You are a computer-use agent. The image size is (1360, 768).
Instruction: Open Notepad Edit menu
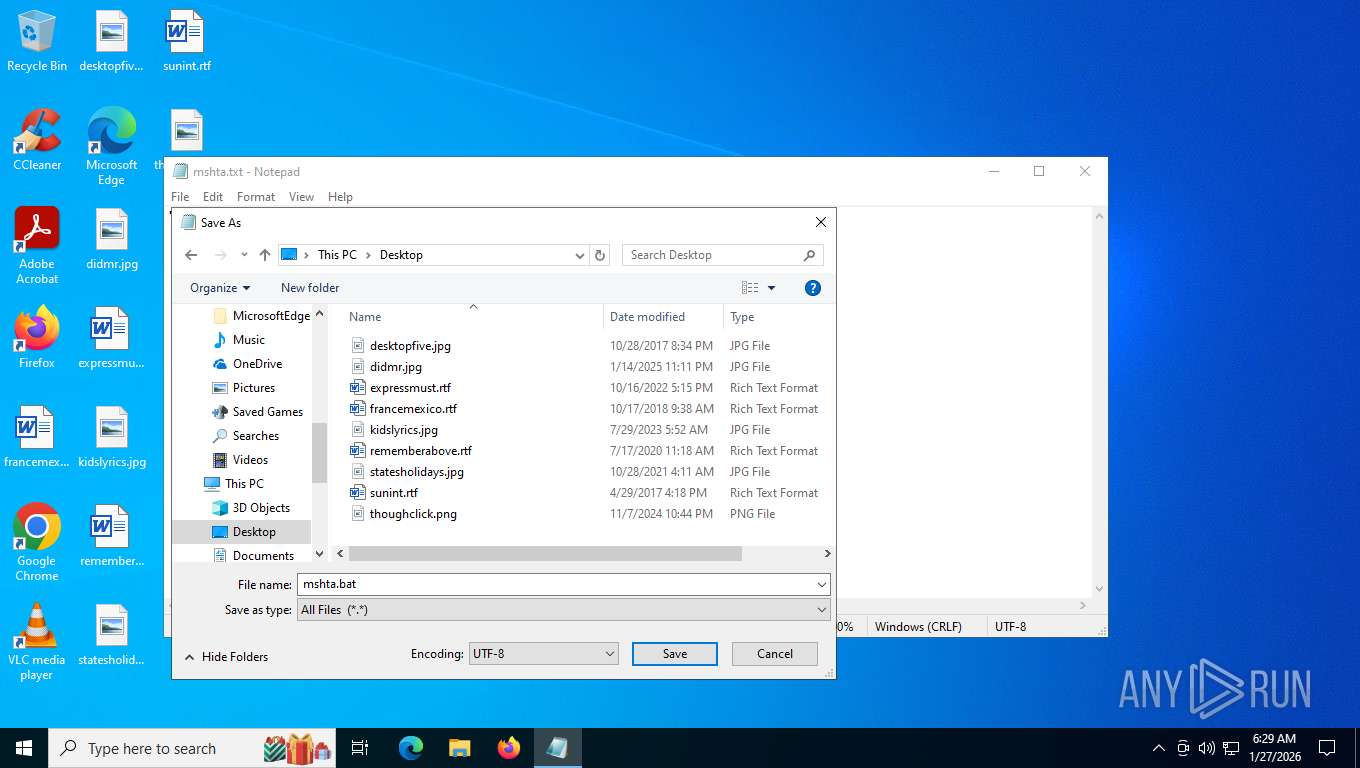[x=213, y=197]
